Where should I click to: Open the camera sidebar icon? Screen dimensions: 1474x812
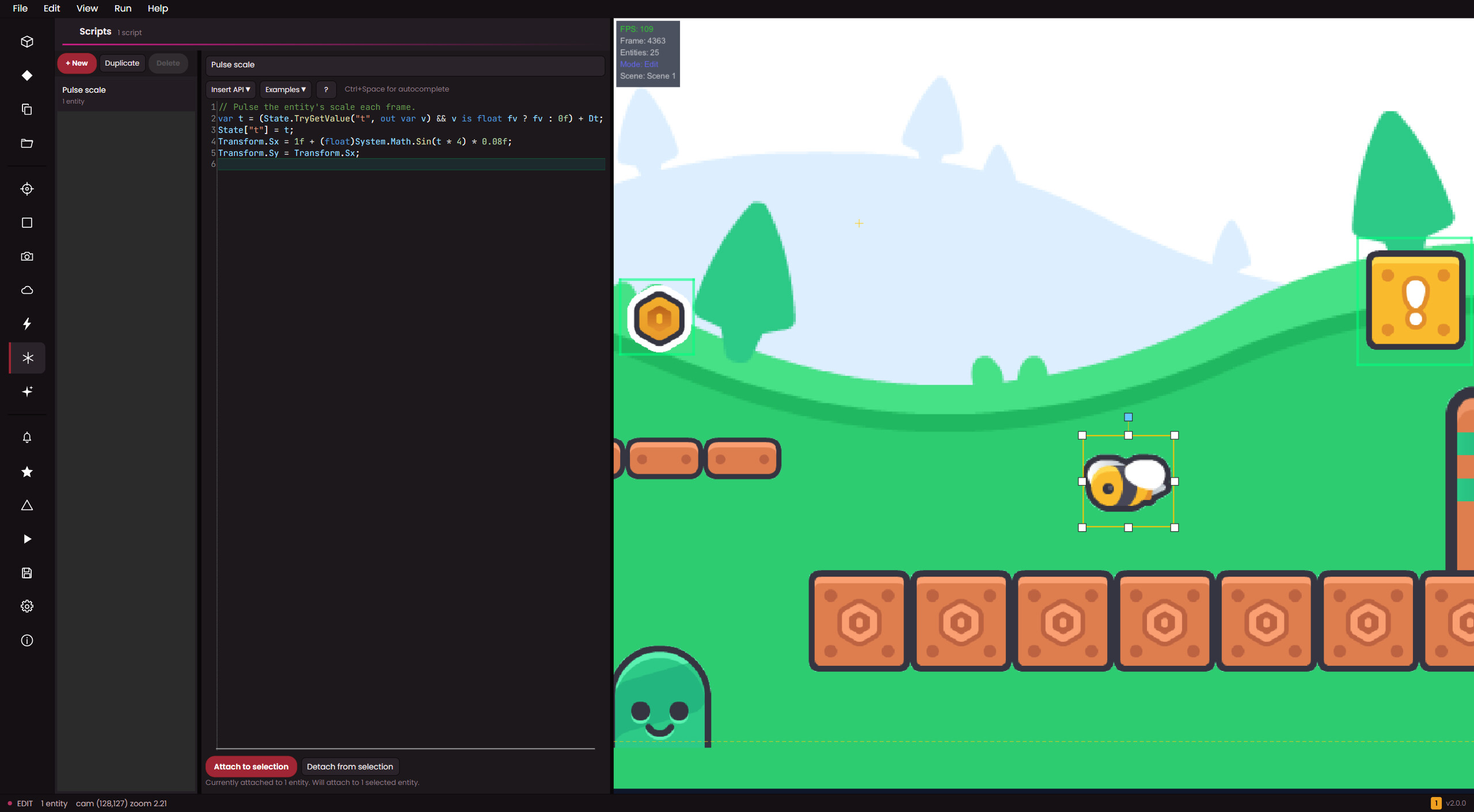tap(27, 257)
